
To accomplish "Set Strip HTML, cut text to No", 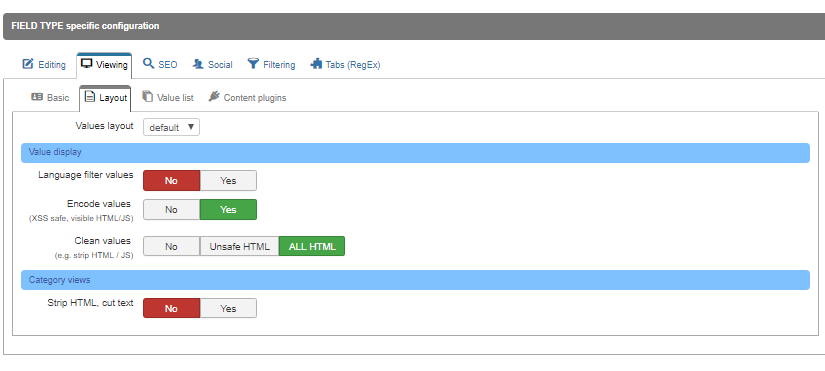I will [x=172, y=308].
